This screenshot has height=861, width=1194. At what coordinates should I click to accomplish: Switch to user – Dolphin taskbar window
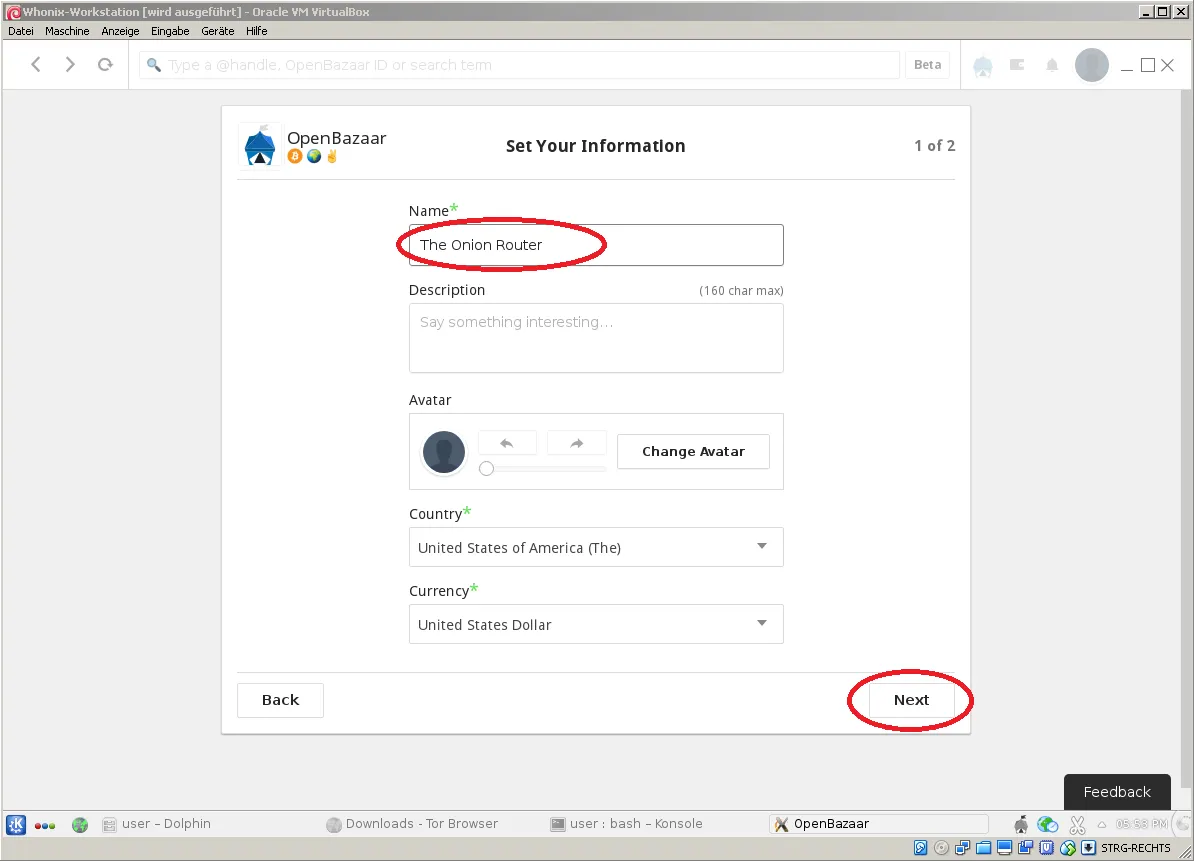[156, 824]
